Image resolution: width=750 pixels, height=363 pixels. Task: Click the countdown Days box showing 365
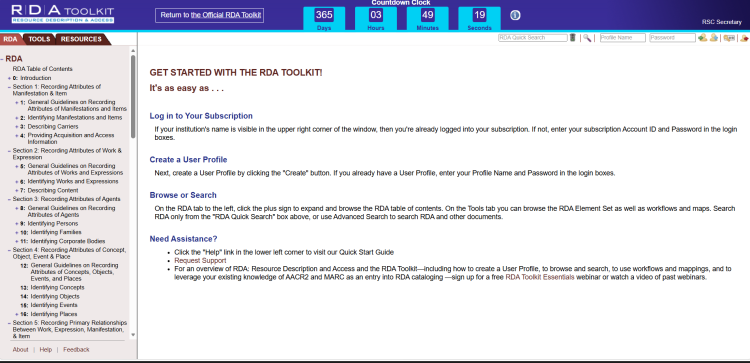pyautogui.click(x=324, y=19)
